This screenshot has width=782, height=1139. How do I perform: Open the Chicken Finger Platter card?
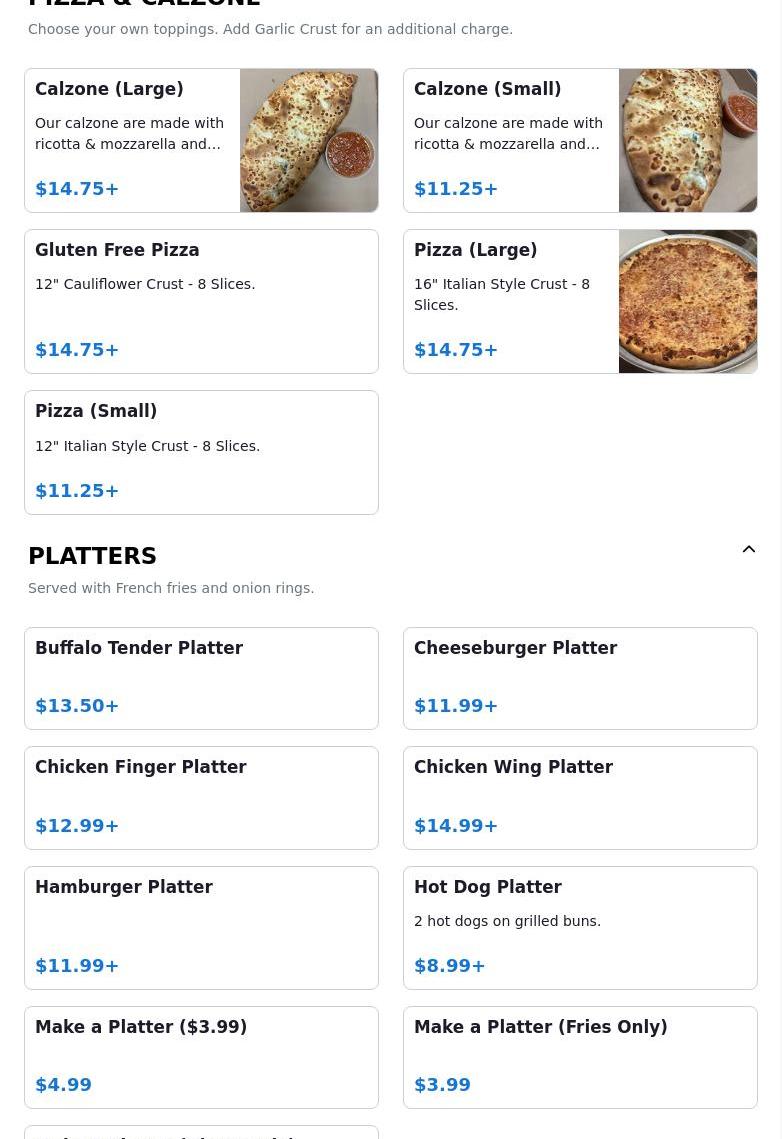pyautogui.click(x=201, y=798)
